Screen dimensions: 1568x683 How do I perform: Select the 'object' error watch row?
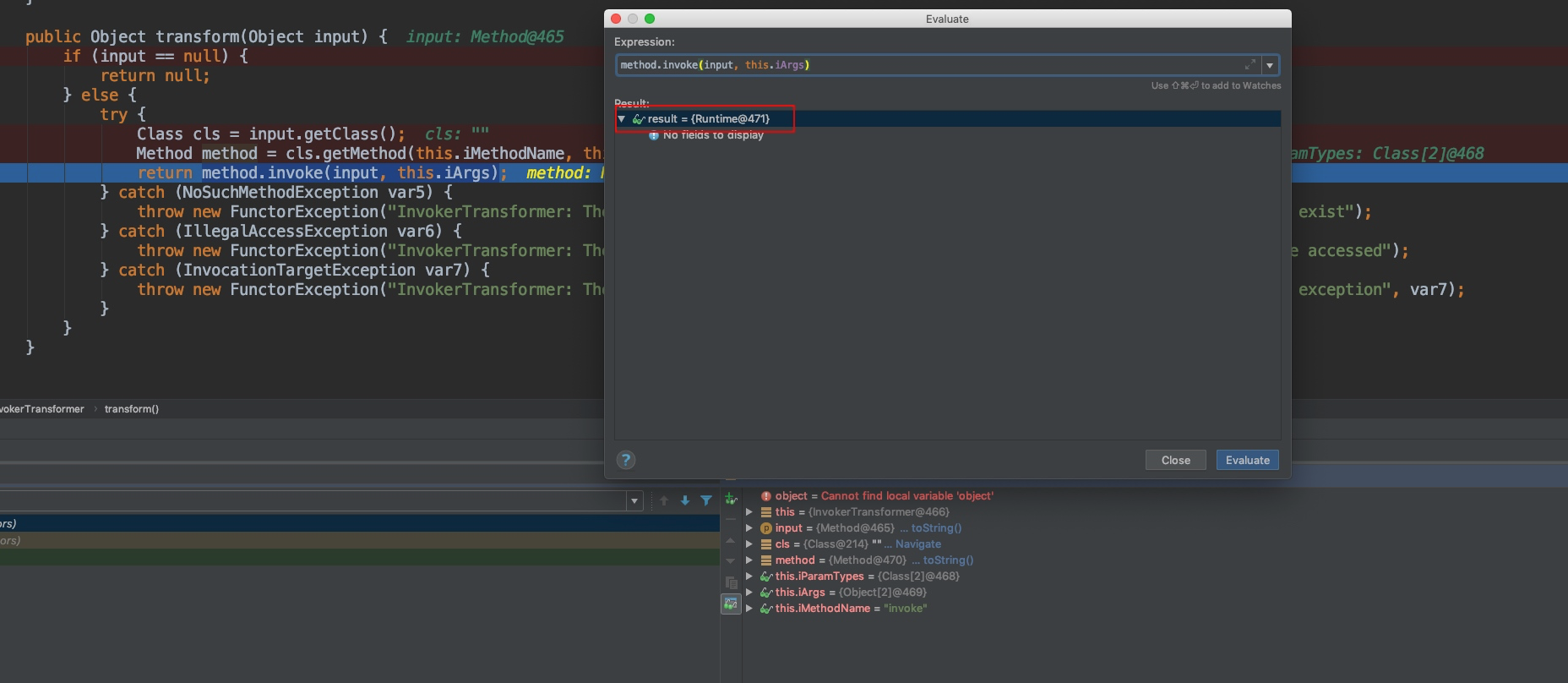pyautogui.click(x=1154, y=496)
